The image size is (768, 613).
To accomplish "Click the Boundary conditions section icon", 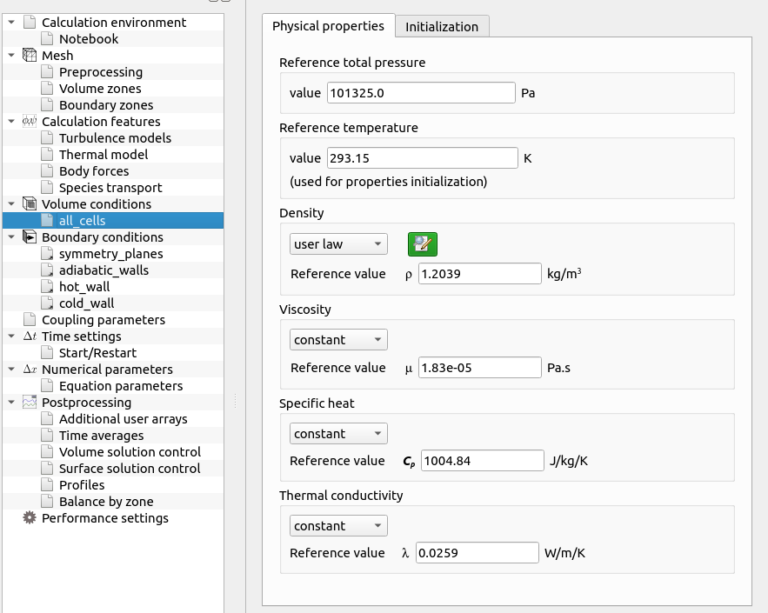I will 29,237.
